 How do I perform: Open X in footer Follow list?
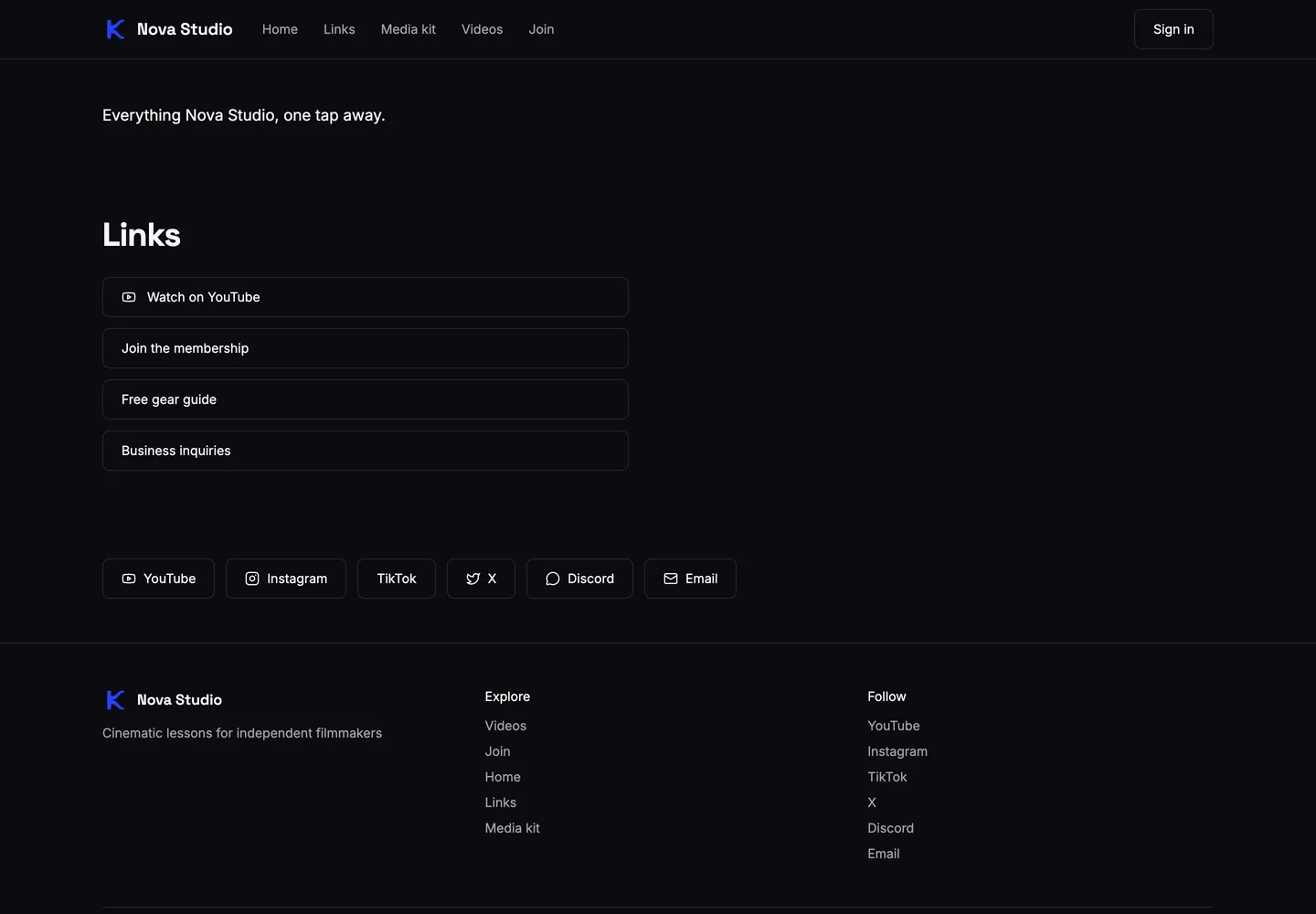click(872, 802)
